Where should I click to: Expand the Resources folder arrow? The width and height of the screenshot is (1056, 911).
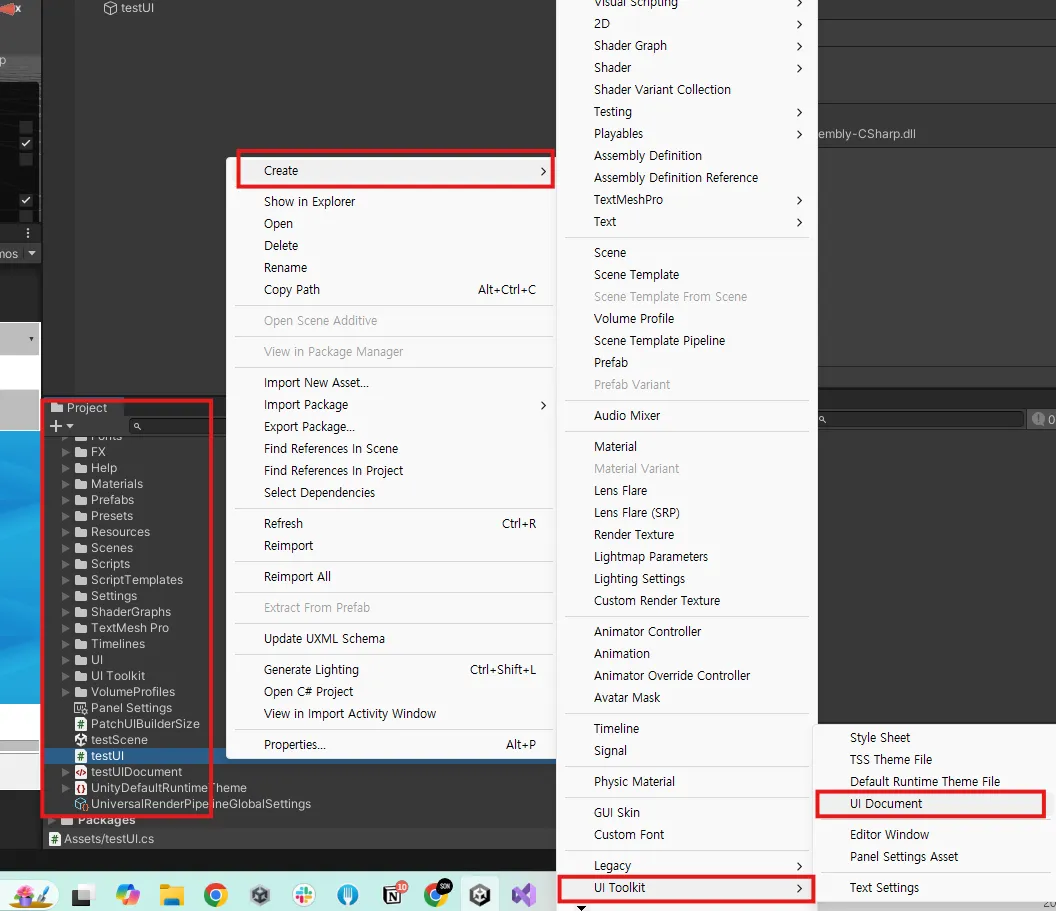[x=65, y=532]
